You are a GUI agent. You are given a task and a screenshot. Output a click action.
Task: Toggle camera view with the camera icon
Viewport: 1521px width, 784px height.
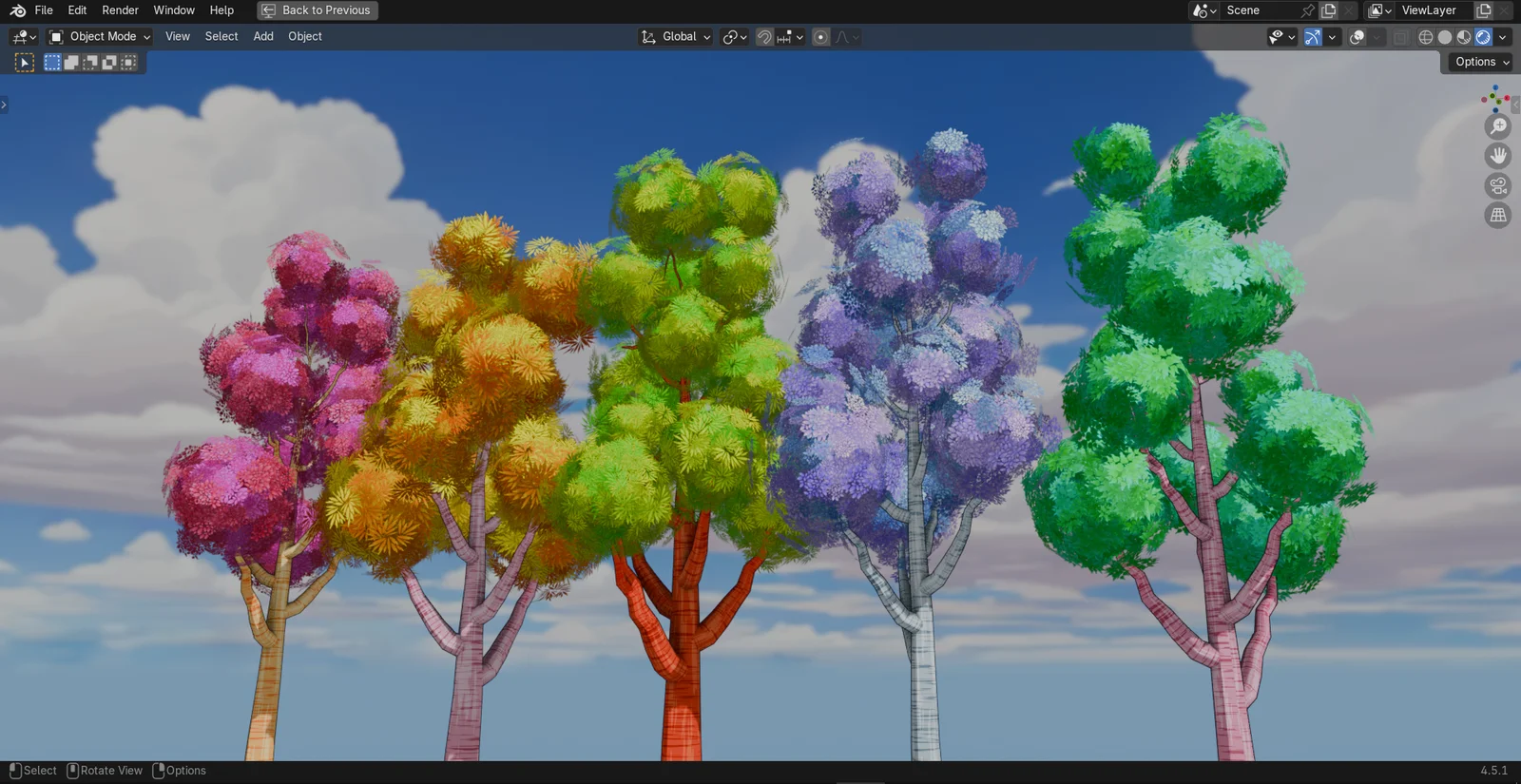tap(1498, 186)
